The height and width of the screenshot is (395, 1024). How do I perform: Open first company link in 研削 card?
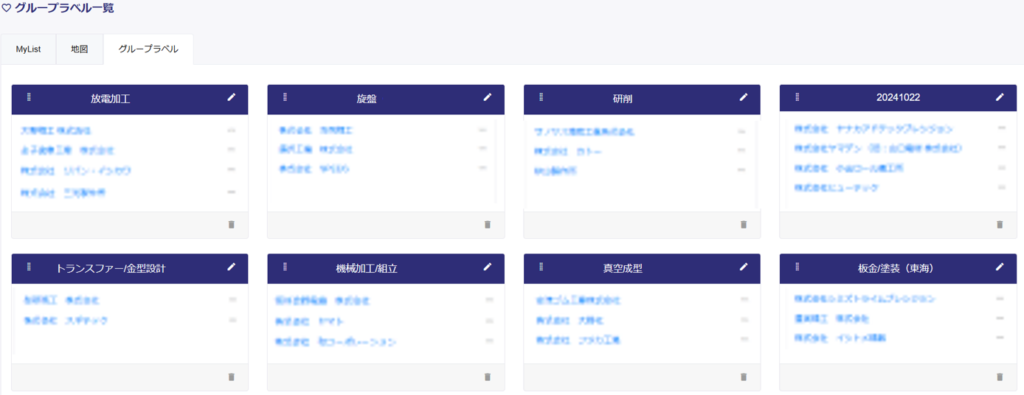click(584, 132)
